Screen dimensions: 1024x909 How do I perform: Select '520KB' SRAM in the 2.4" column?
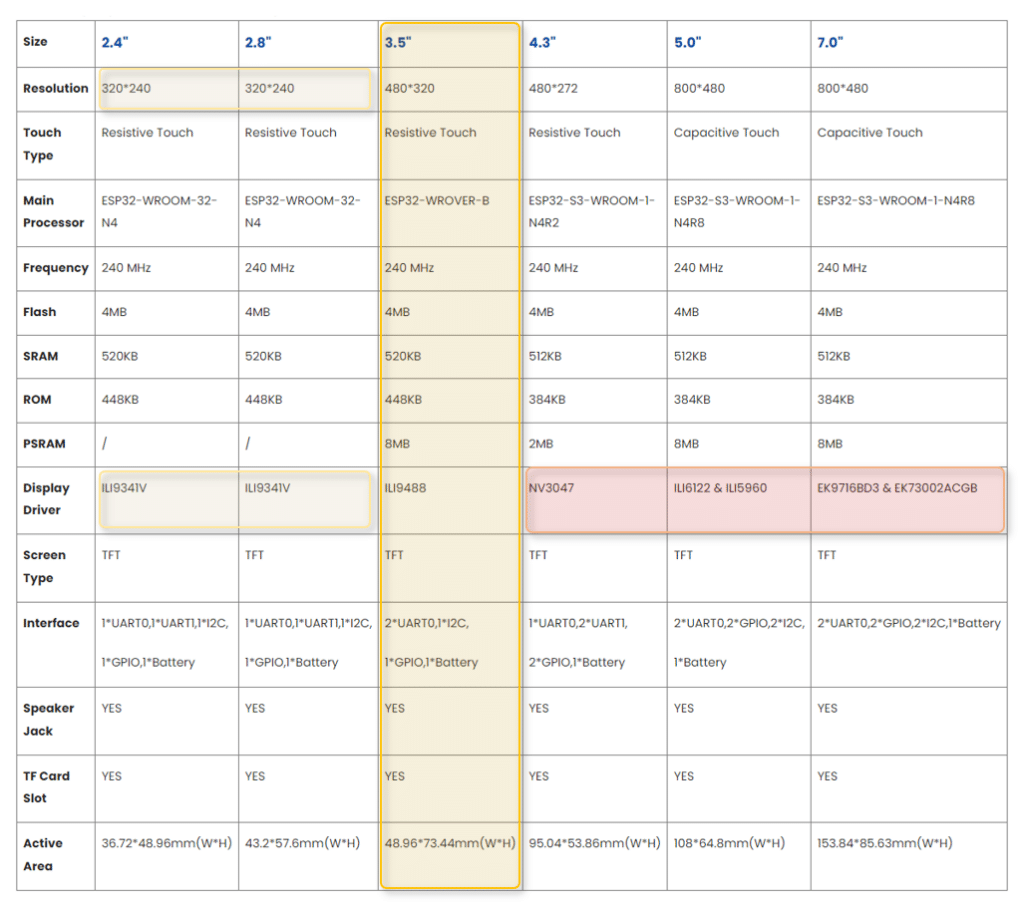pyautogui.click(x=120, y=357)
